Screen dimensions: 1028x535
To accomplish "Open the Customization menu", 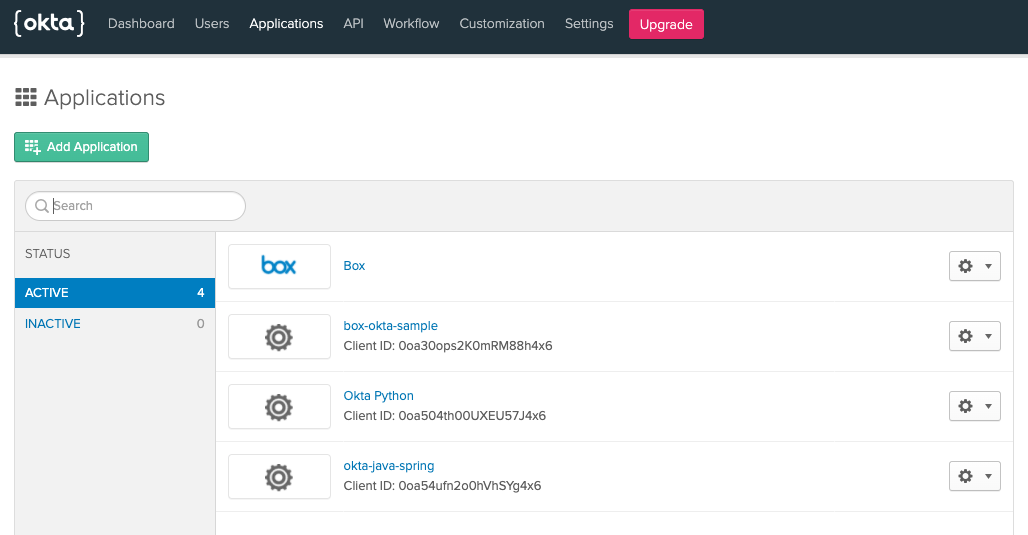I will (x=502, y=24).
